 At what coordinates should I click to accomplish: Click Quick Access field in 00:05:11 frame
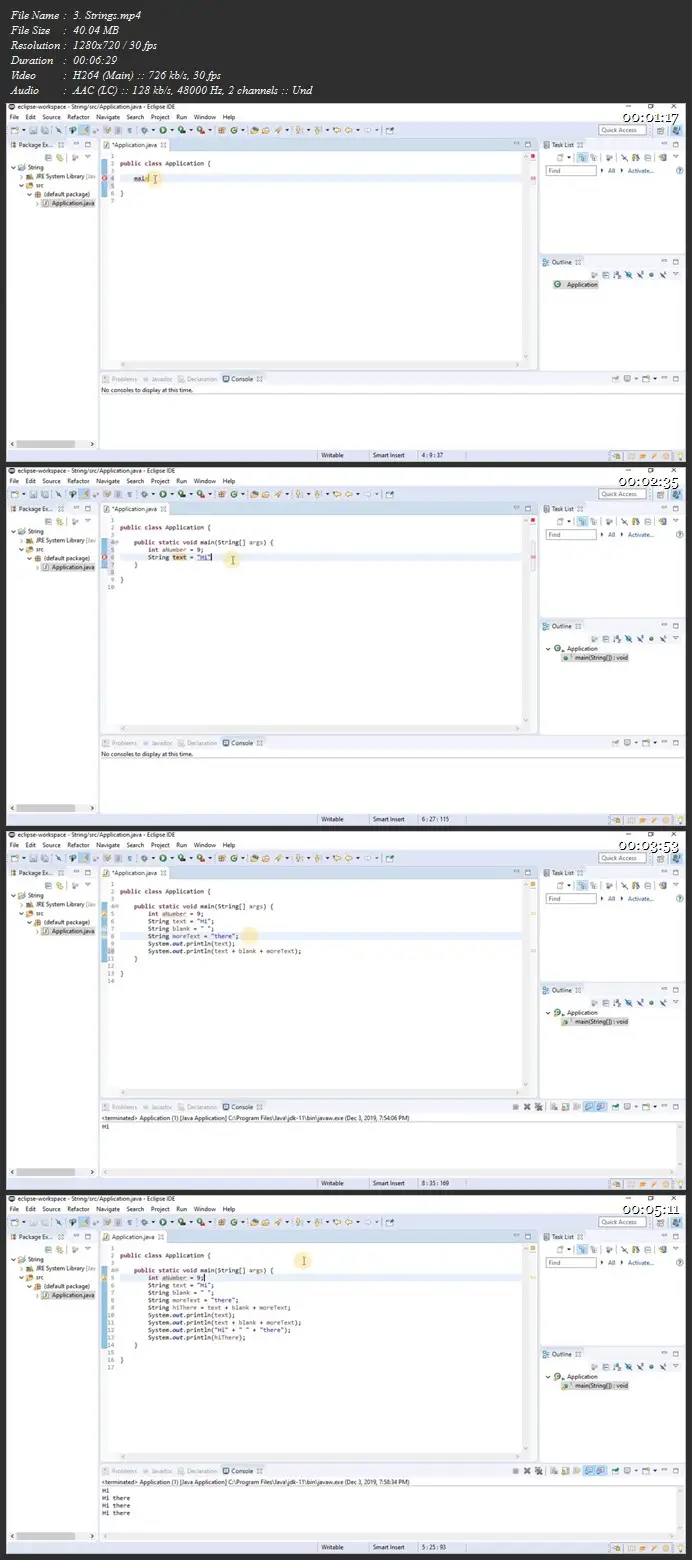[622, 1222]
